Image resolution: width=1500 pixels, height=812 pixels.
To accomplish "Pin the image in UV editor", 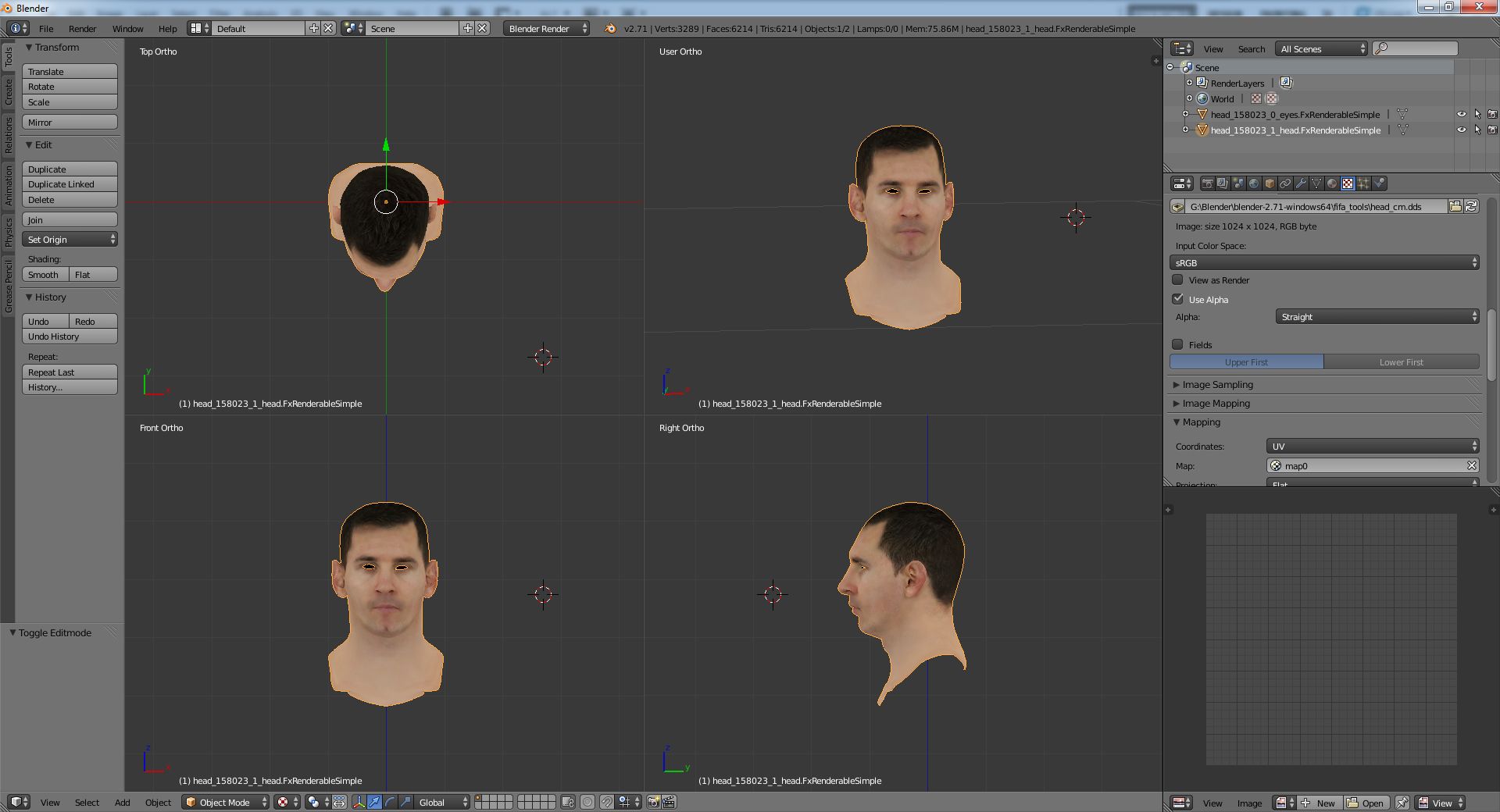I will click(1402, 803).
